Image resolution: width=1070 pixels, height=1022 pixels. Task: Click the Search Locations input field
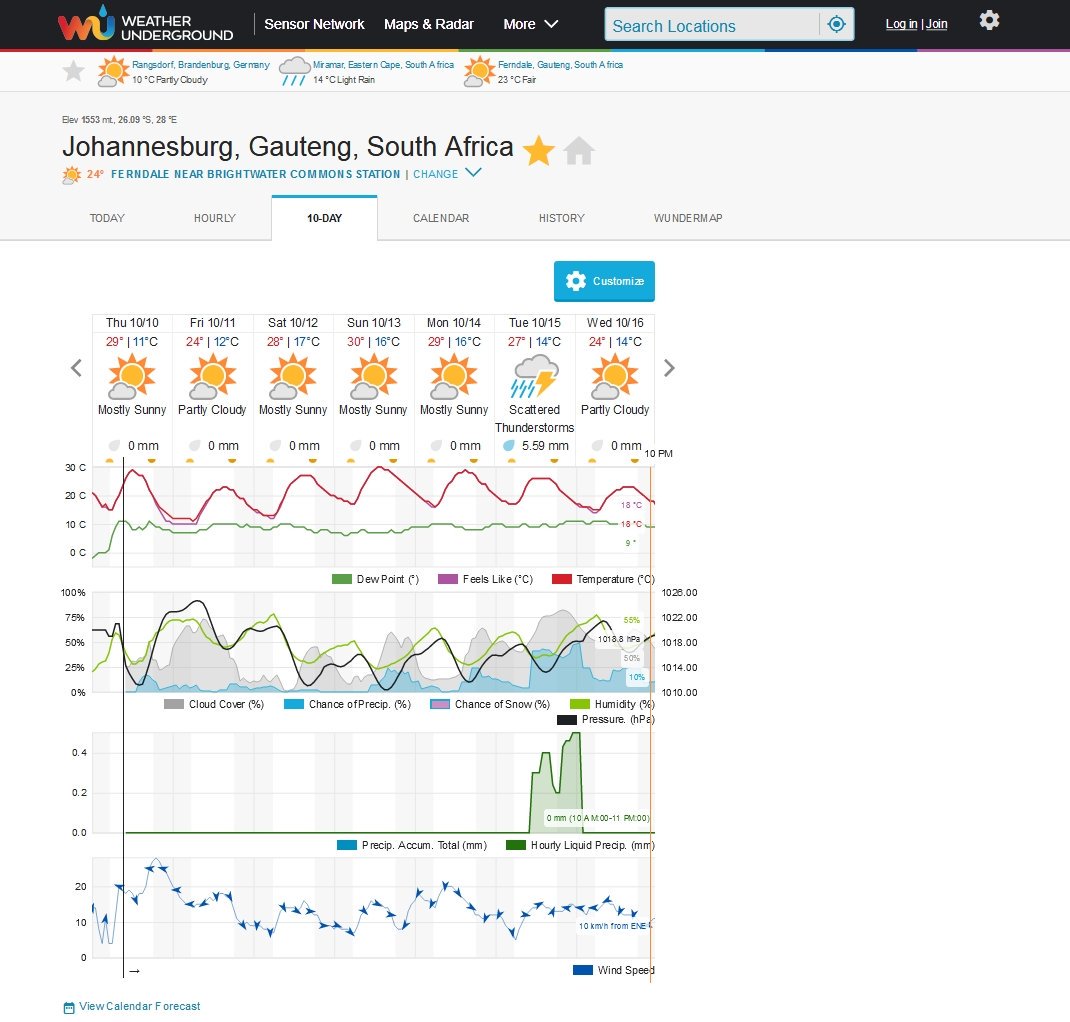coord(710,23)
